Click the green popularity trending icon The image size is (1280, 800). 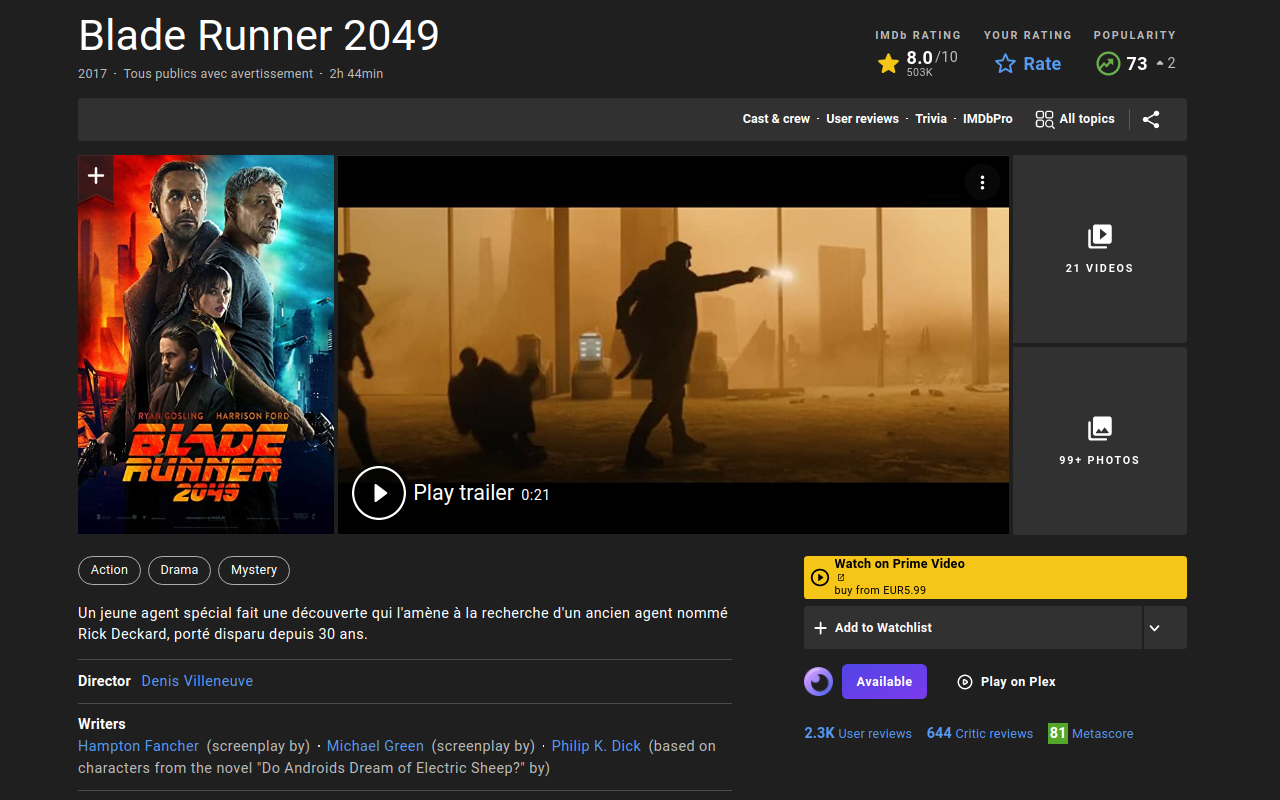click(x=1107, y=64)
